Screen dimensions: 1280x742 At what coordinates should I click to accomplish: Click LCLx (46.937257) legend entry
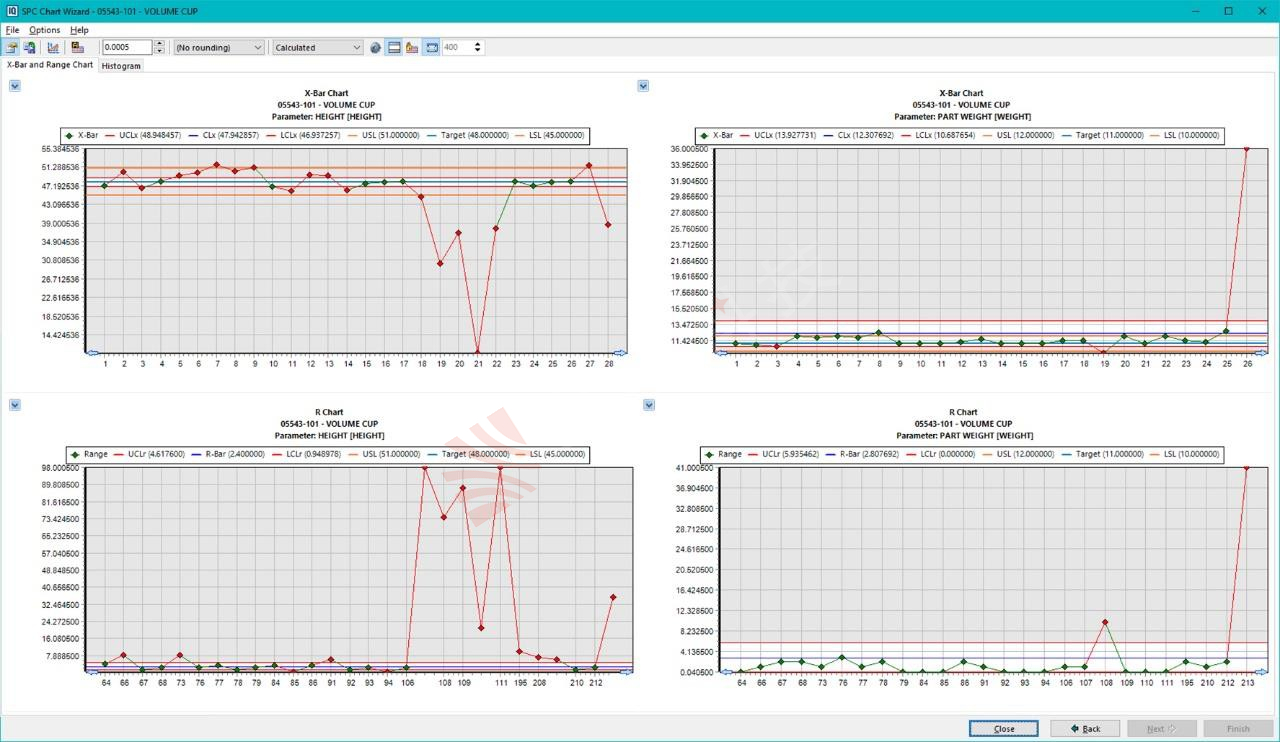coord(303,135)
